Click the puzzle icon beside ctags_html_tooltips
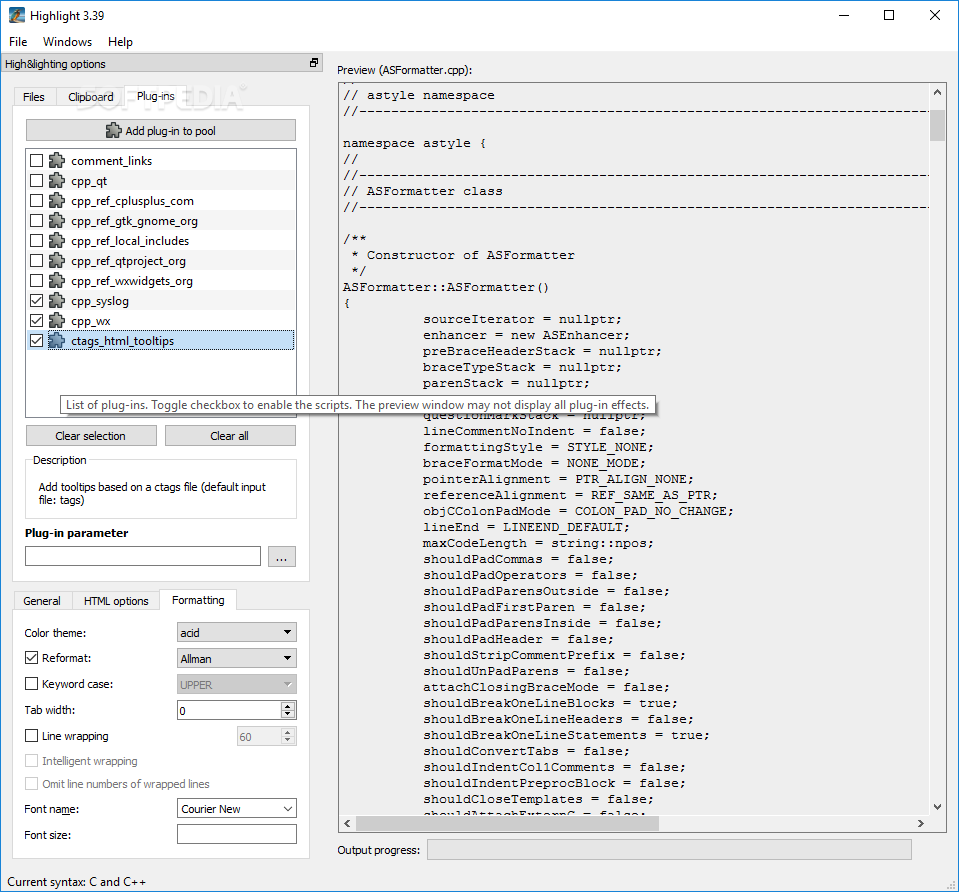Viewport: 959px width, 892px height. click(x=57, y=341)
